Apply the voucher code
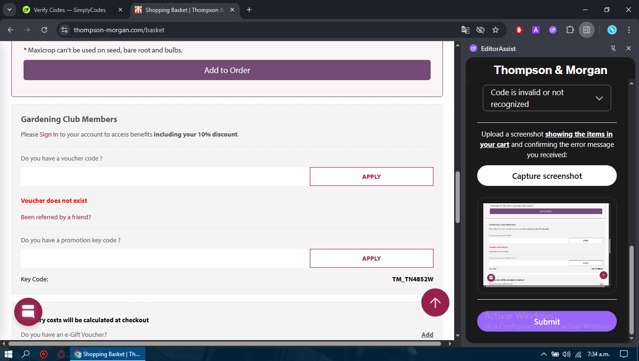The height and width of the screenshot is (361, 639). point(371,176)
